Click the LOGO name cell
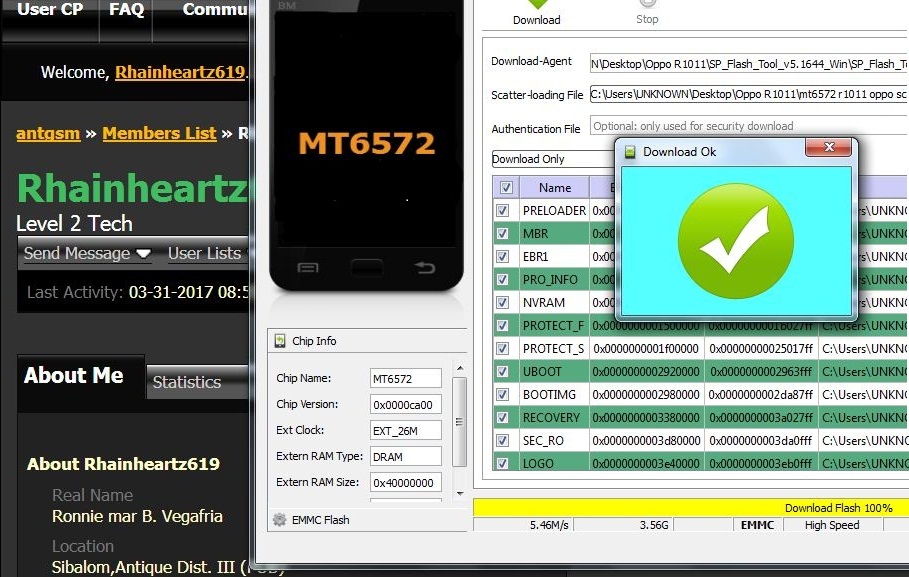Viewport: 909px width, 577px height. 554,463
